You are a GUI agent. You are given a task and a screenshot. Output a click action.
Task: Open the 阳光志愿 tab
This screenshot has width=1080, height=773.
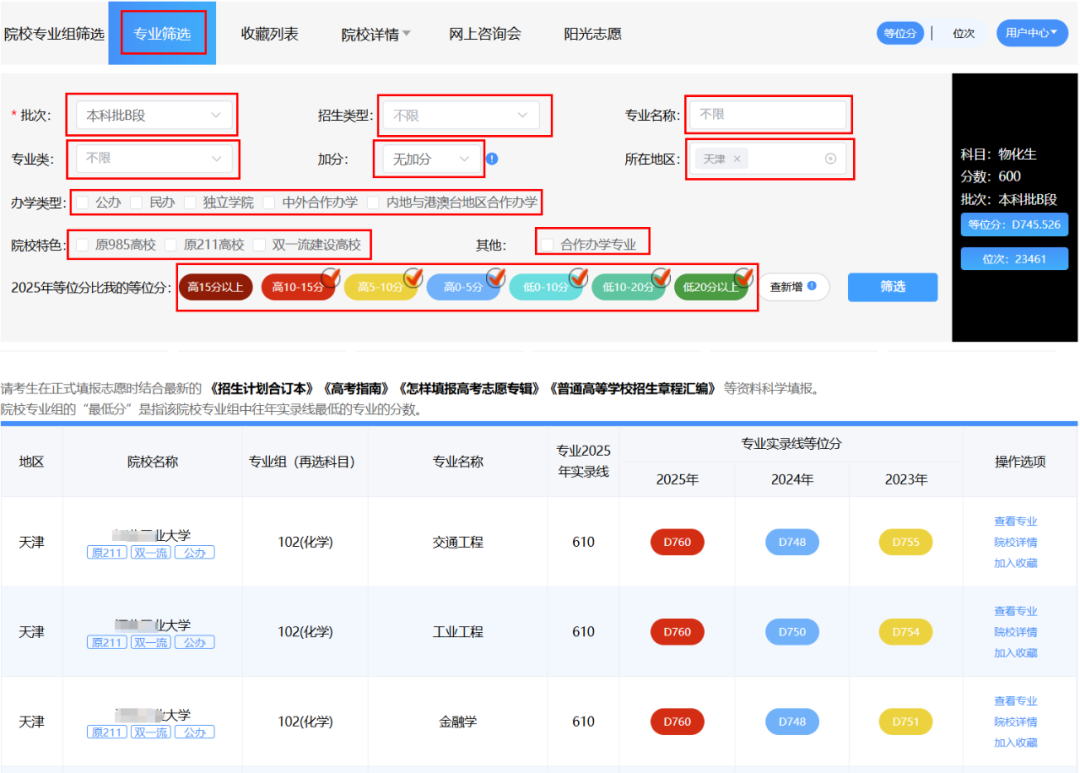coord(592,34)
